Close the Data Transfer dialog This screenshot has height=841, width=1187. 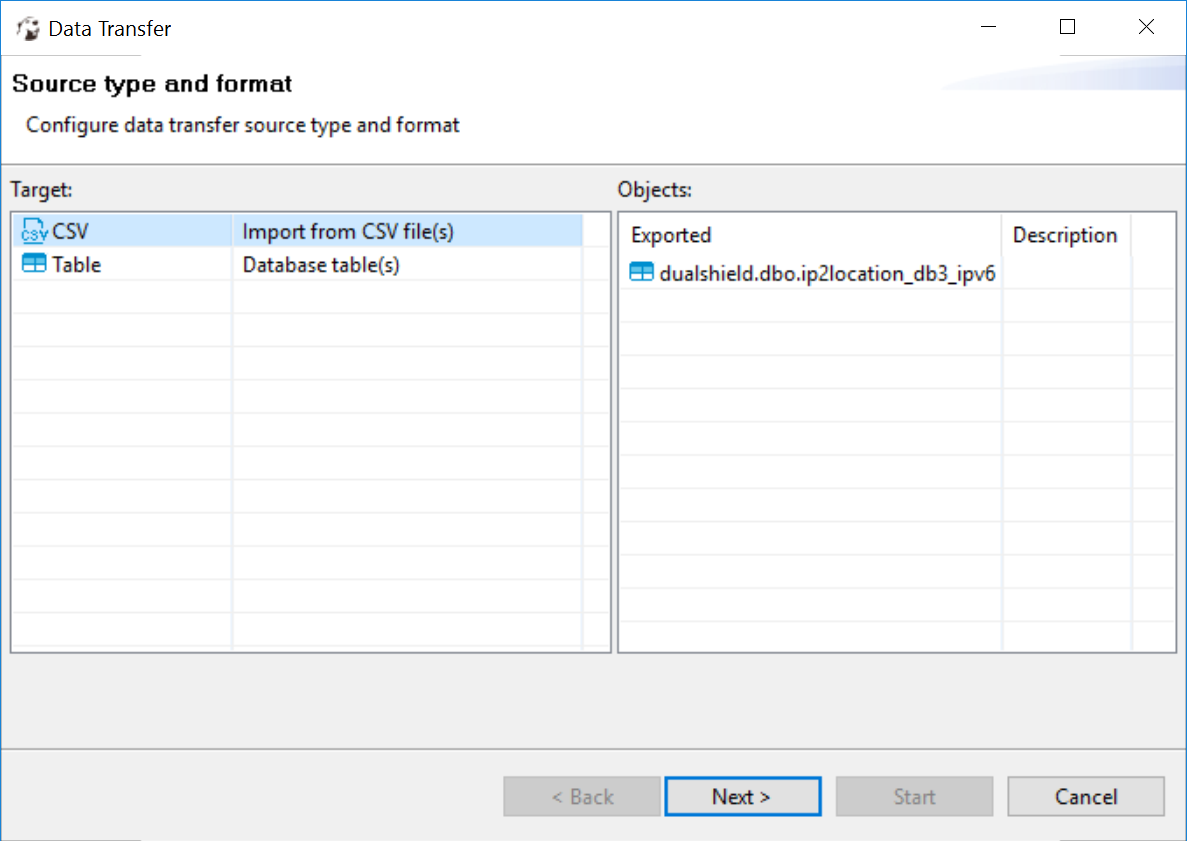[x=1146, y=27]
